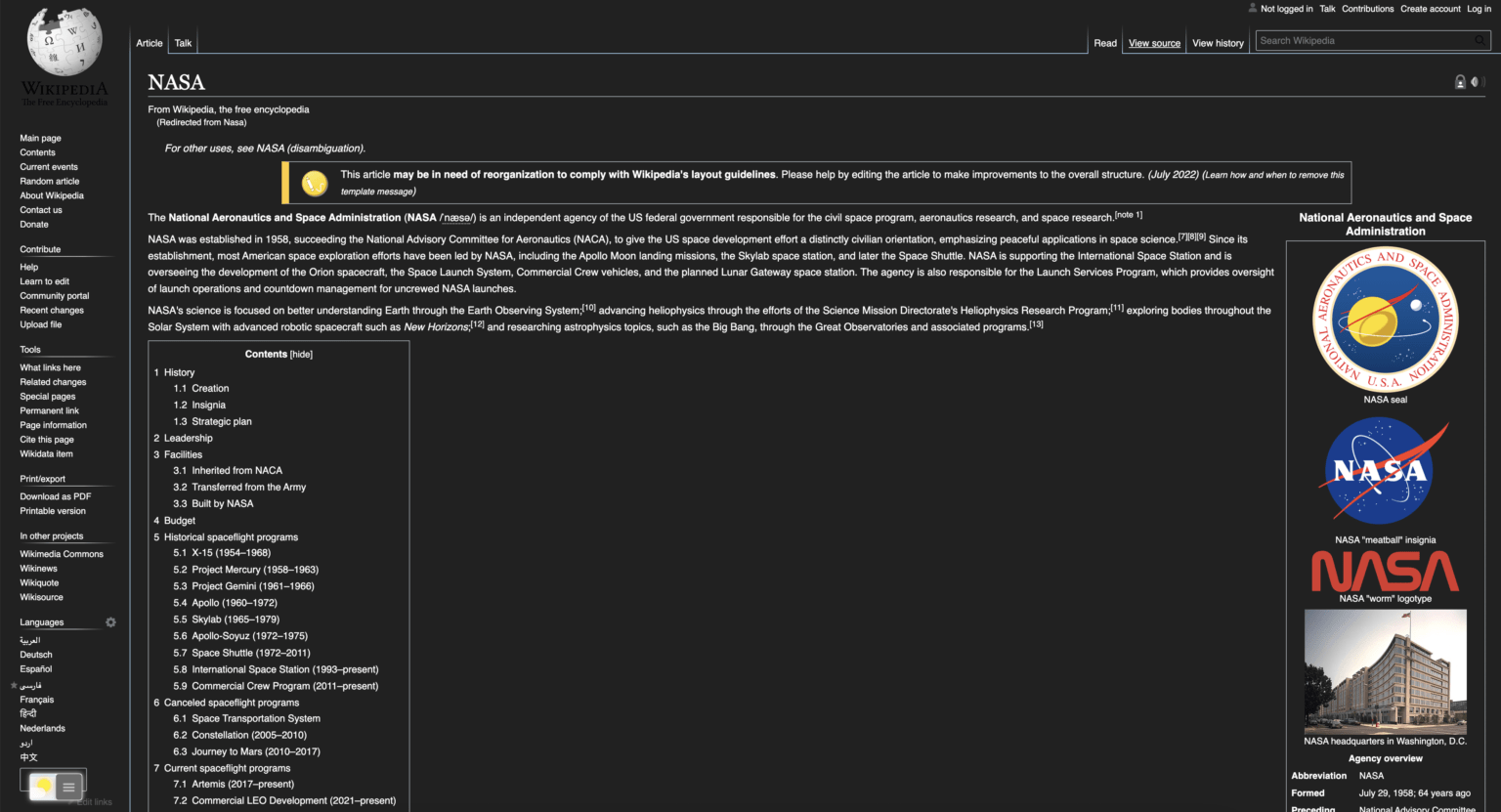Click the spoken article speaker icon
Image resolution: width=1501 pixels, height=812 pixels.
[1478, 82]
